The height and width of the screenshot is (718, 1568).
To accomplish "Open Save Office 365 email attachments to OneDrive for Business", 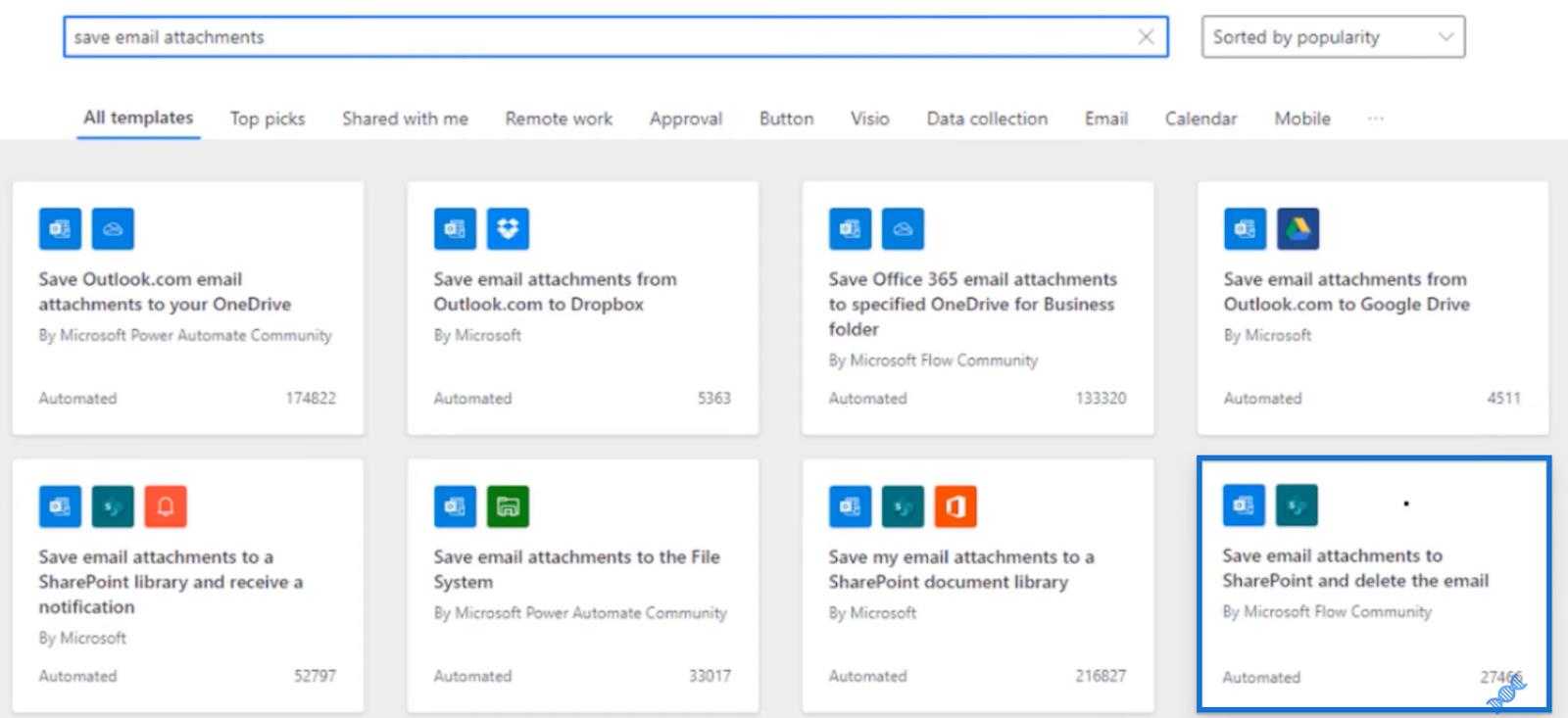I will click(x=978, y=308).
